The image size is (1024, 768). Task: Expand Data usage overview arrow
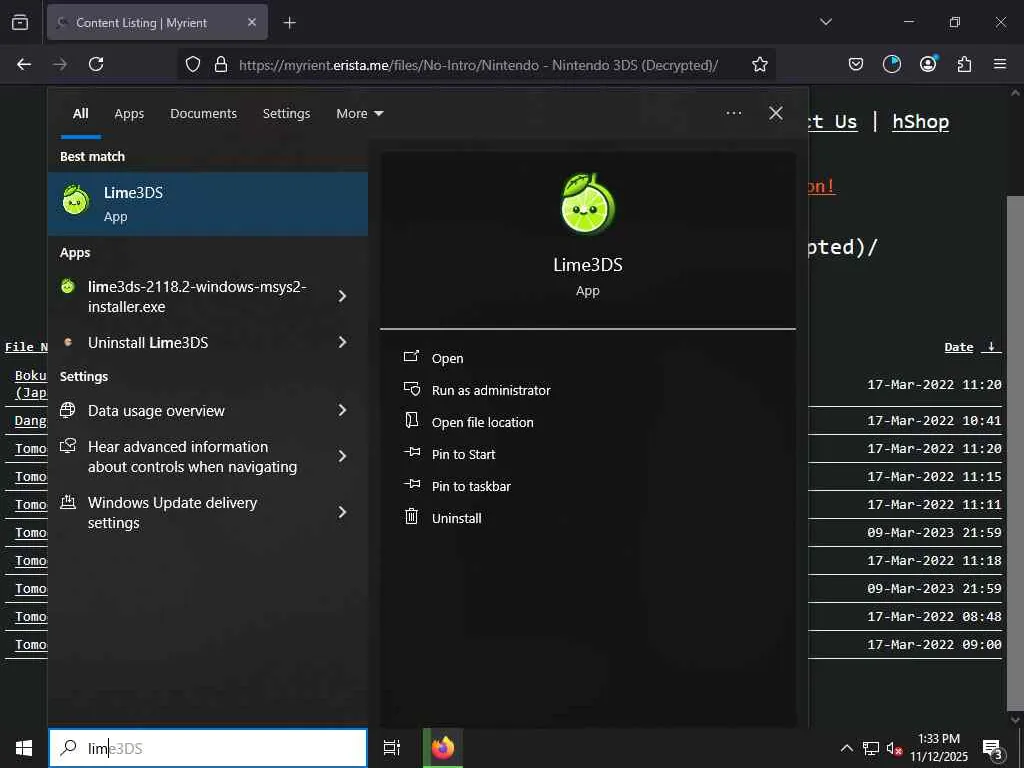(x=342, y=410)
